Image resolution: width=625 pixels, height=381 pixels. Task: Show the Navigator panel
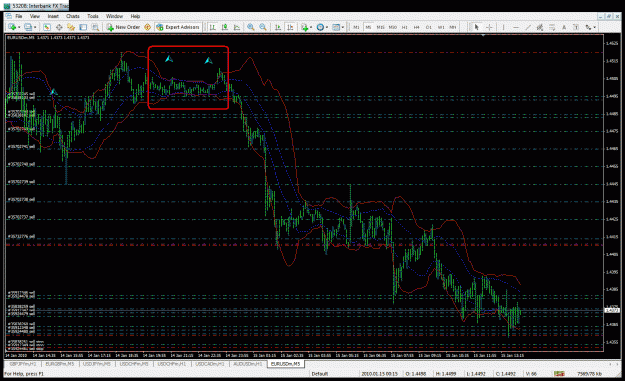click(71, 27)
